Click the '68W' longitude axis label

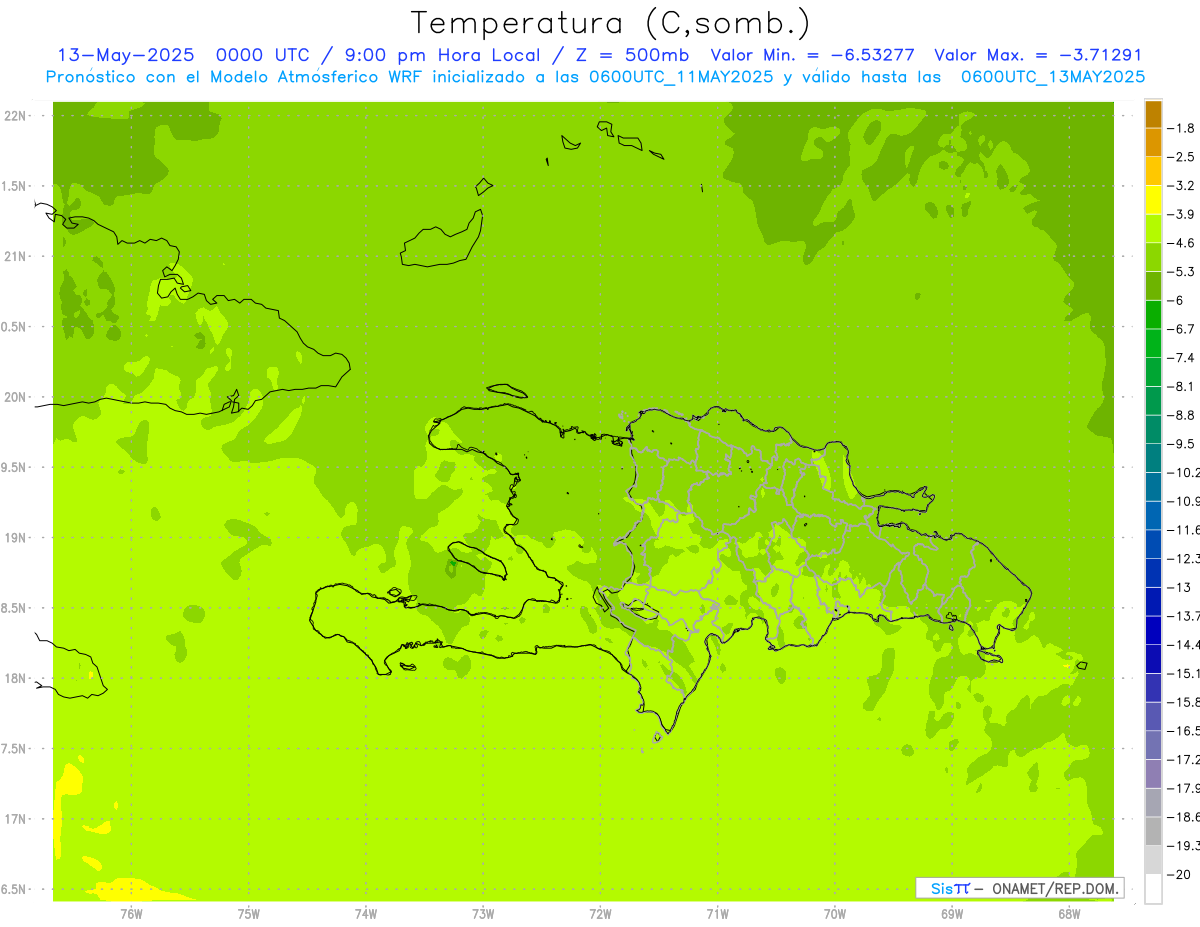[x=1069, y=914]
